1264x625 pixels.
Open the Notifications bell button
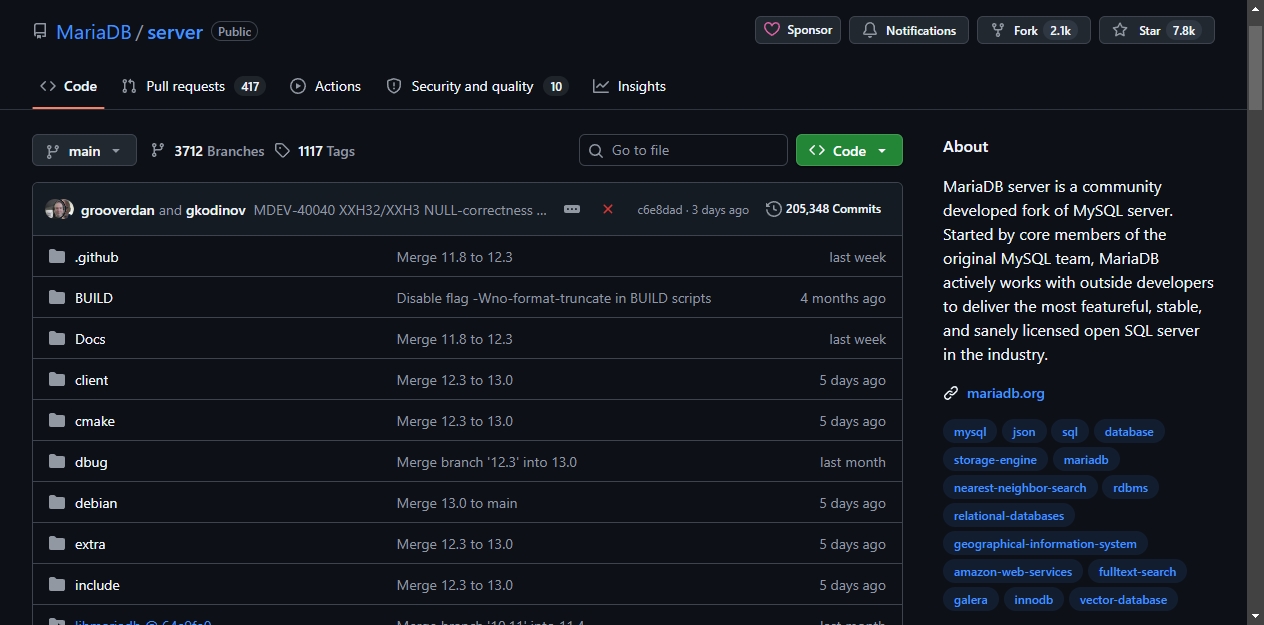click(909, 30)
